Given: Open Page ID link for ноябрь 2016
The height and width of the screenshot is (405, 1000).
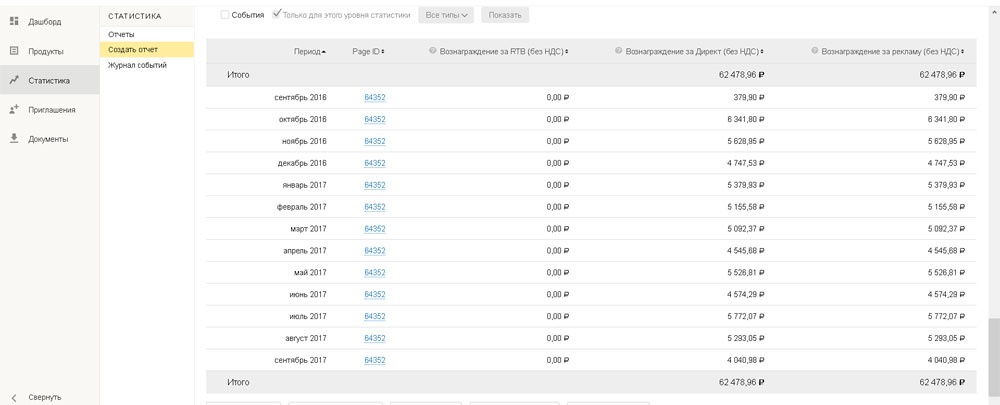Looking at the screenshot, I should (x=375, y=141).
